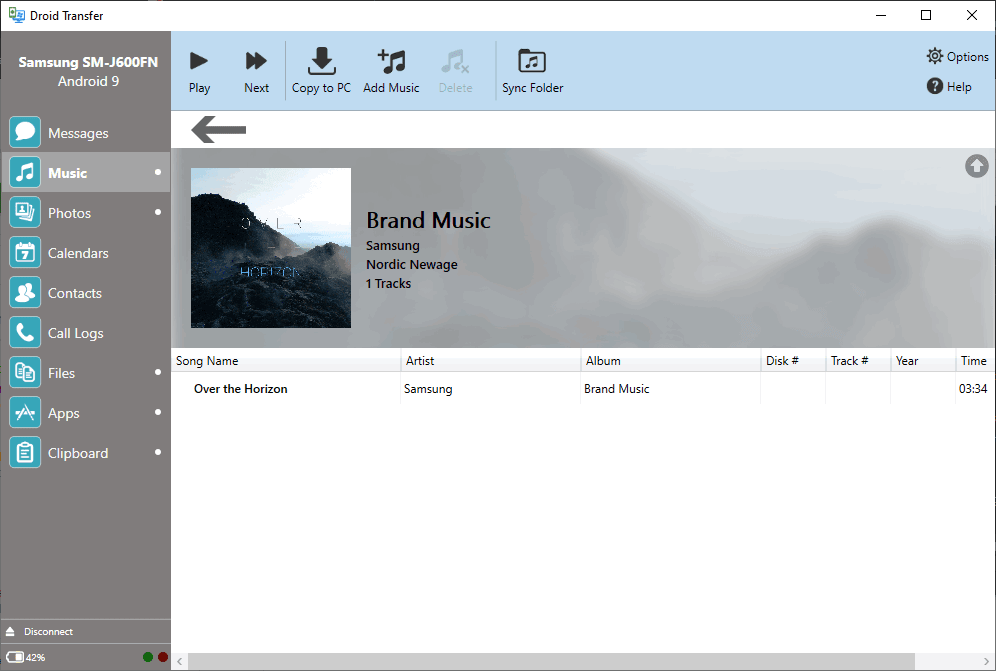996x671 pixels.
Task: Click the Brand Music album title
Action: click(x=429, y=220)
